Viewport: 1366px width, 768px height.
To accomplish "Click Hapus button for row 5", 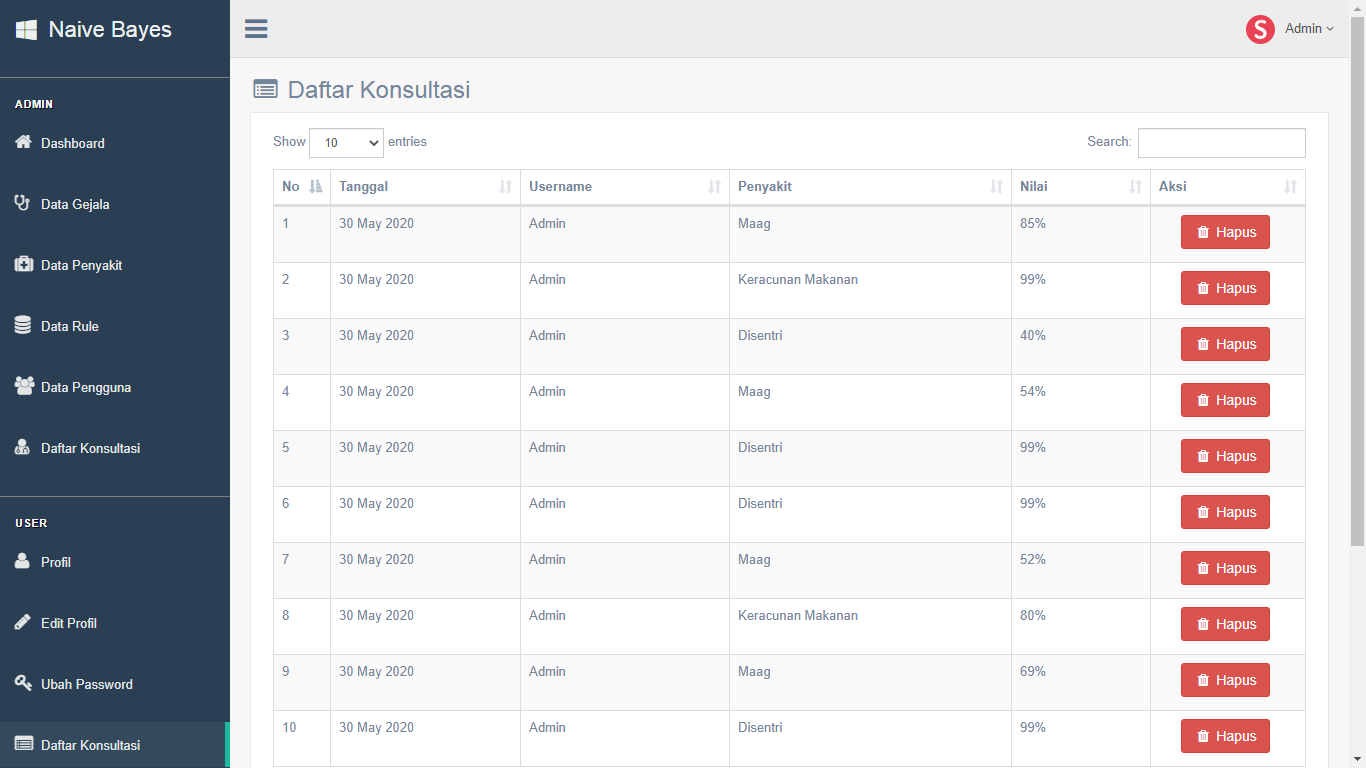I will [x=1225, y=456].
